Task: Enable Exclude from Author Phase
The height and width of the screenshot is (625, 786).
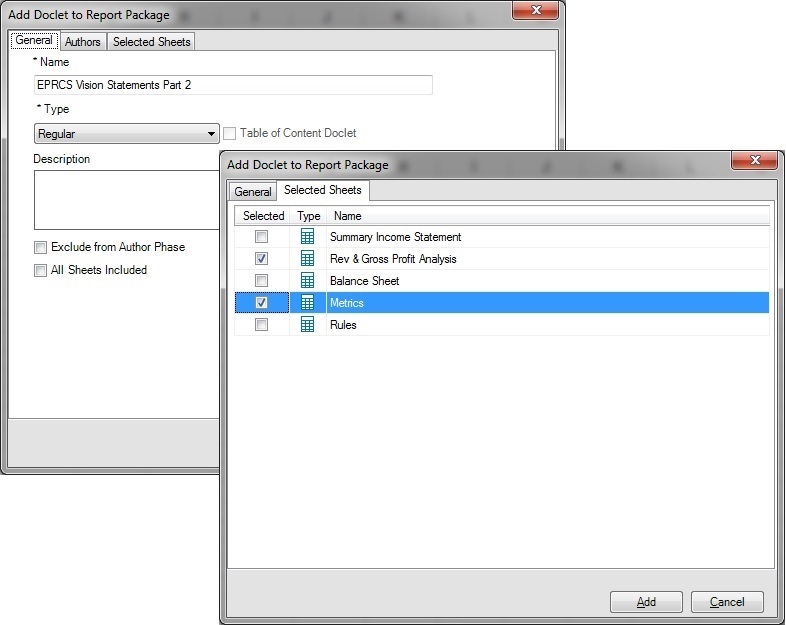Action: coord(40,247)
